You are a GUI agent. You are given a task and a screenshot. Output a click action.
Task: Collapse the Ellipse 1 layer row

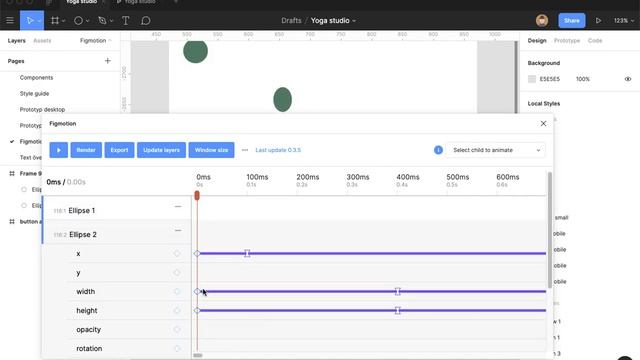pos(178,207)
